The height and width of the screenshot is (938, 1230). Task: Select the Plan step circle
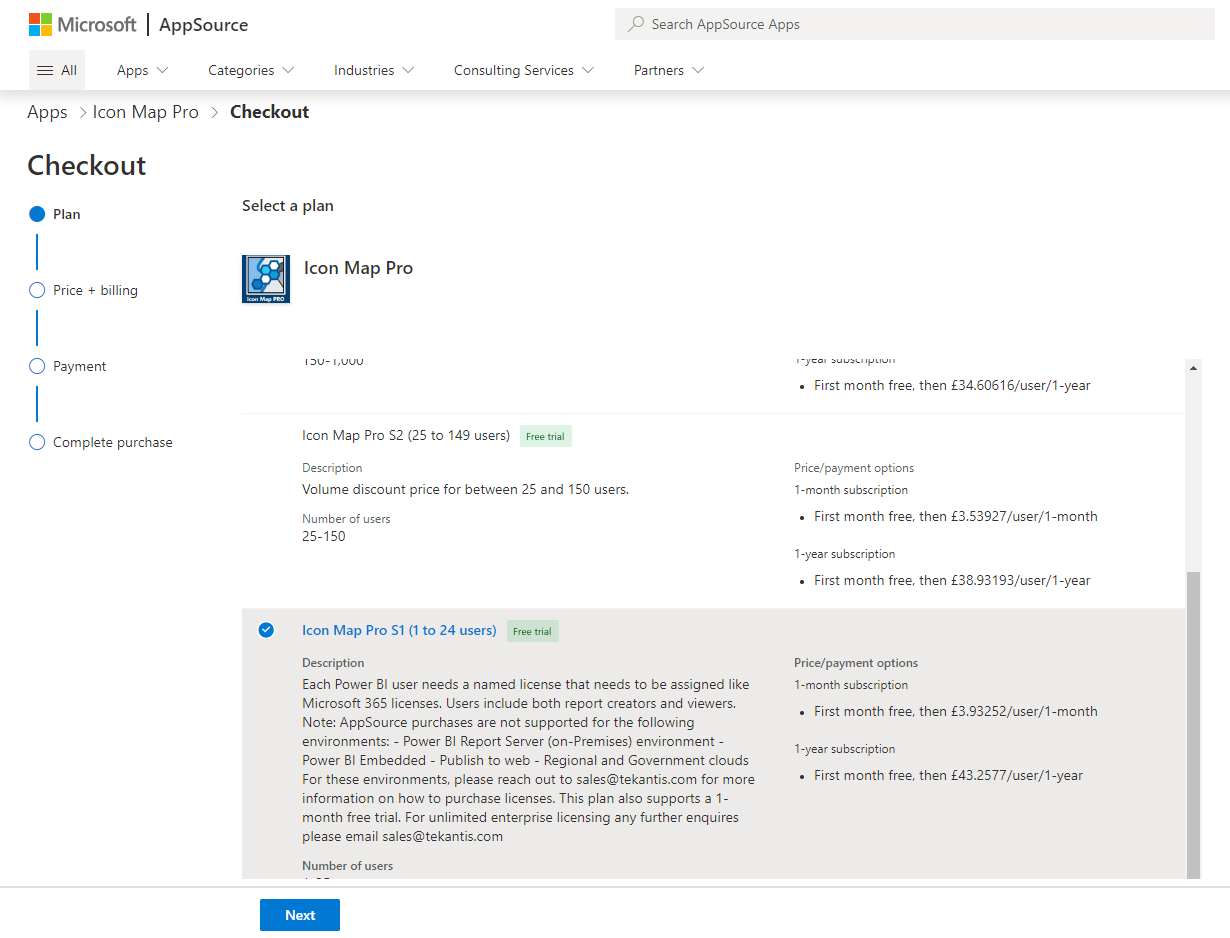[x=37, y=214]
